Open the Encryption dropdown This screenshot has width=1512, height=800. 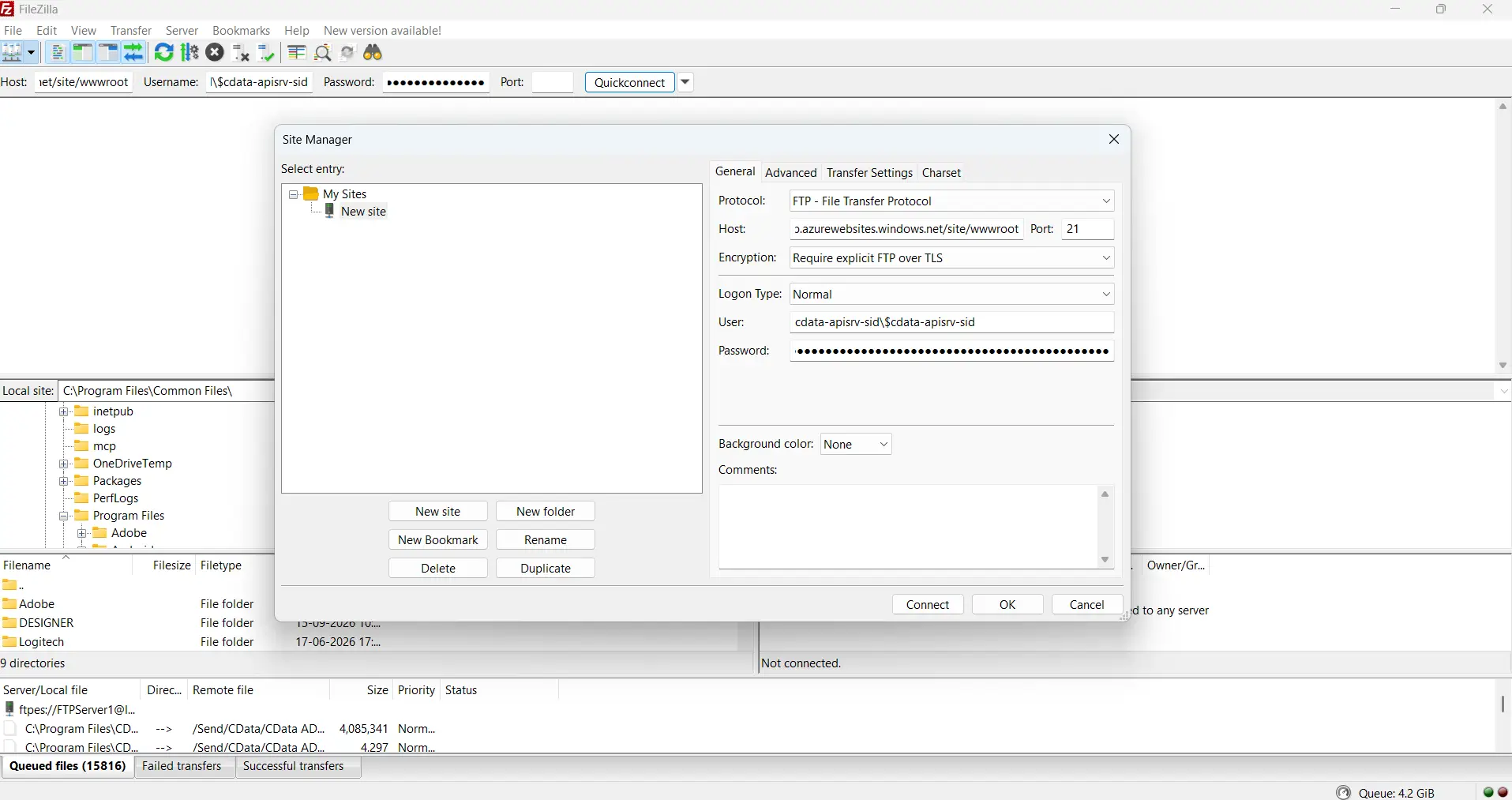(x=951, y=258)
